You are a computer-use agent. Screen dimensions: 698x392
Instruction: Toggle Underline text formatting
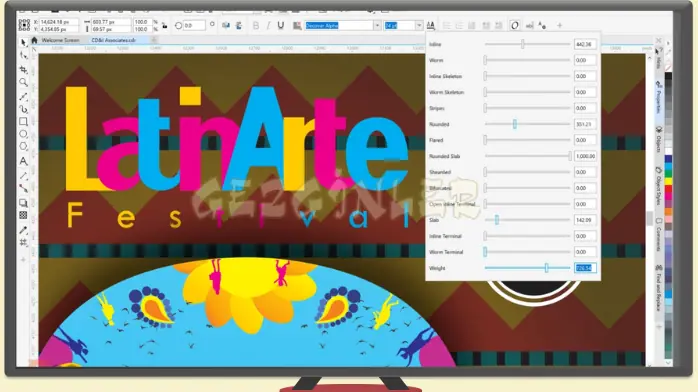280,25
